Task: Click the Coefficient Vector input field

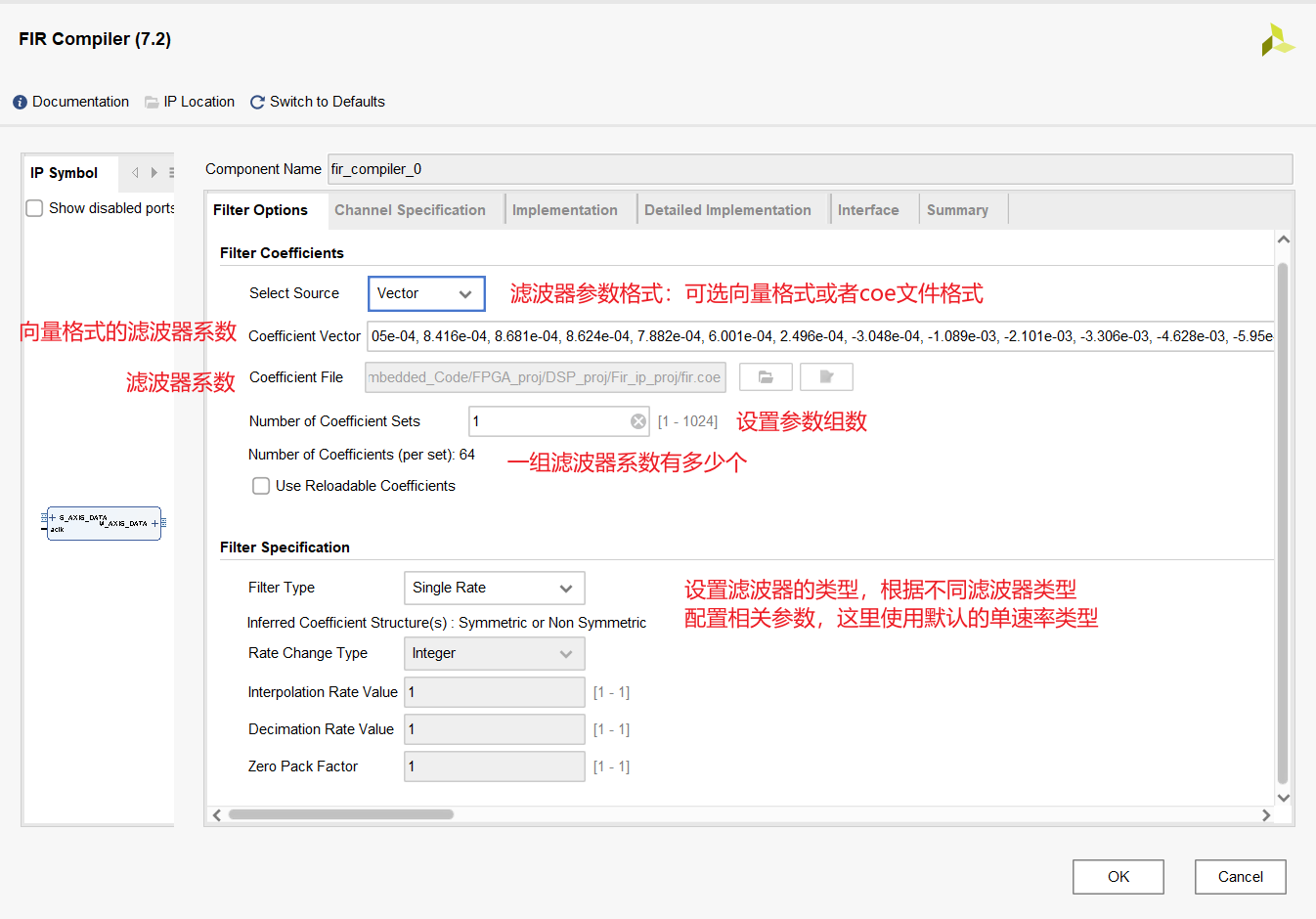Action: [820, 336]
